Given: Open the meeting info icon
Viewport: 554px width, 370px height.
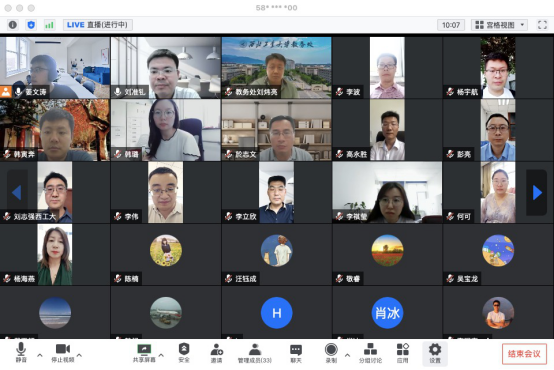Looking at the screenshot, I should 13,25.
